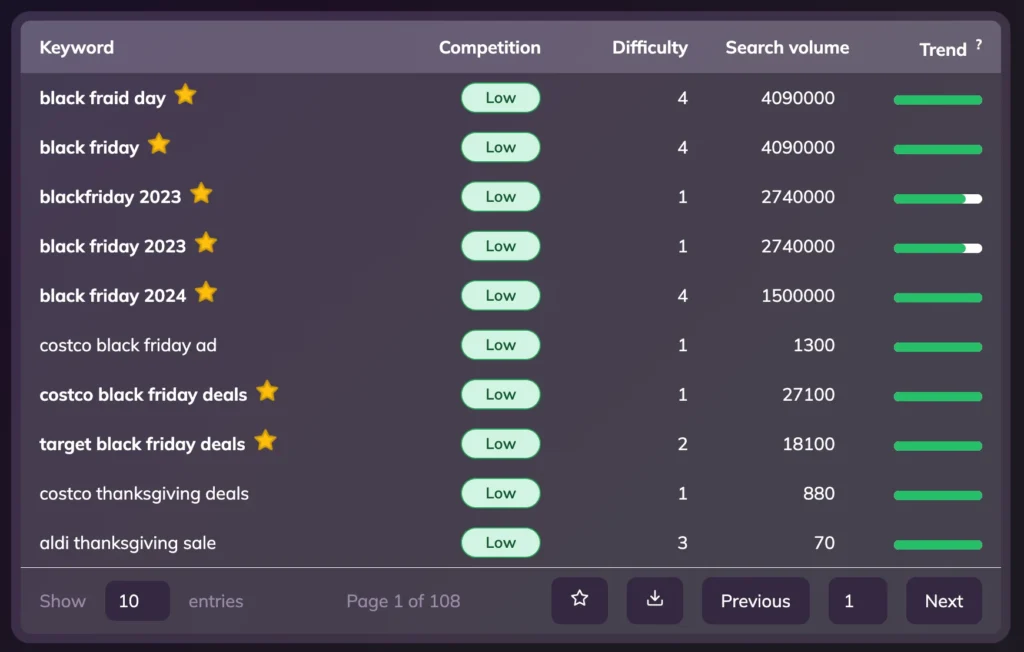
Task: Sort the table by the Keyword column header
Action: [76, 47]
